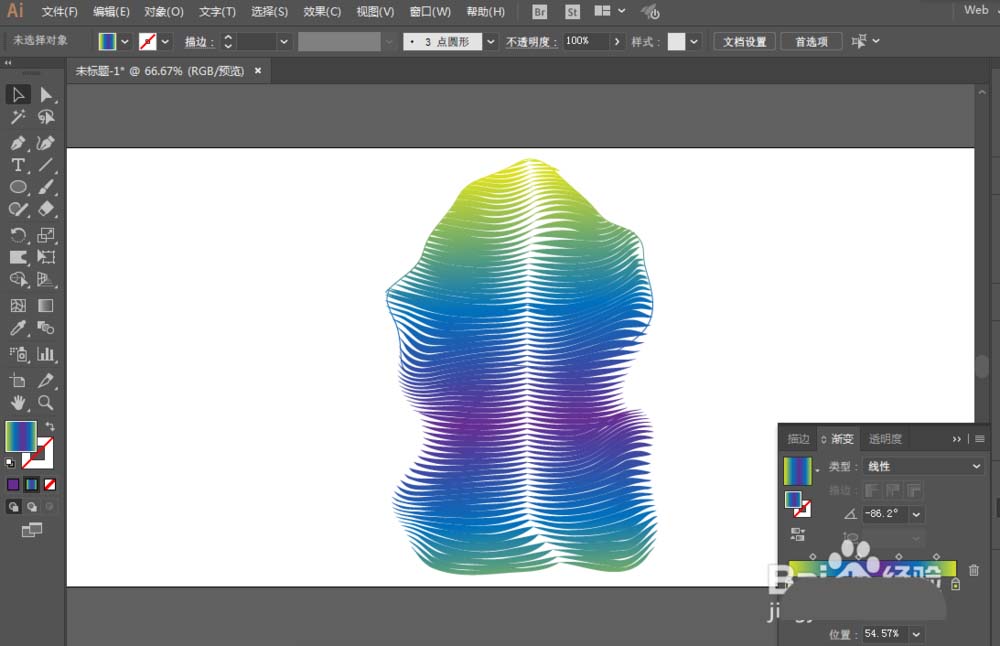Select the Magic Wand tool

pyautogui.click(x=18, y=117)
